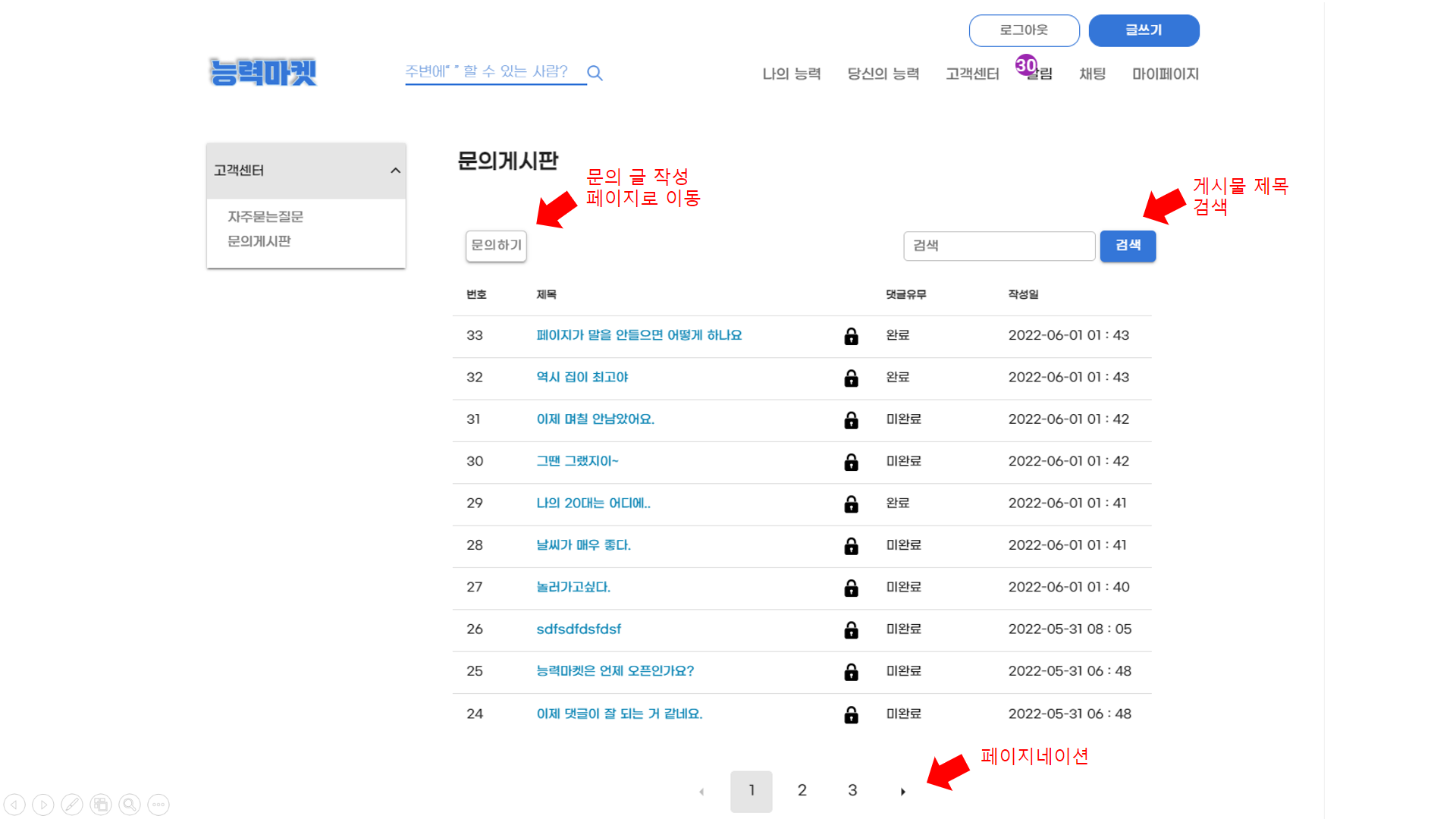Click lock icon on post 31
Screen dimensions: 1456x819
point(851,420)
